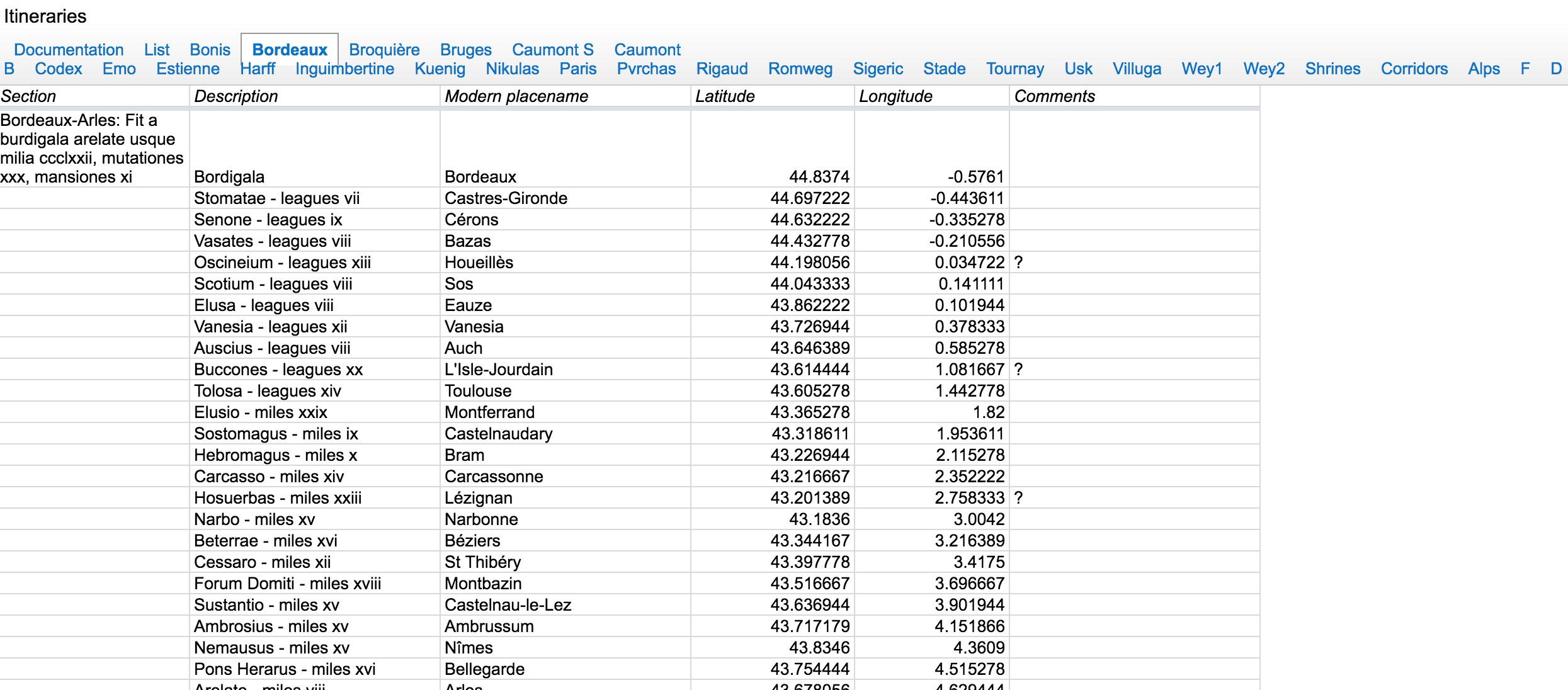The width and height of the screenshot is (1568, 690).
Task: Open the Bonis itinerary tab
Action: [210, 50]
